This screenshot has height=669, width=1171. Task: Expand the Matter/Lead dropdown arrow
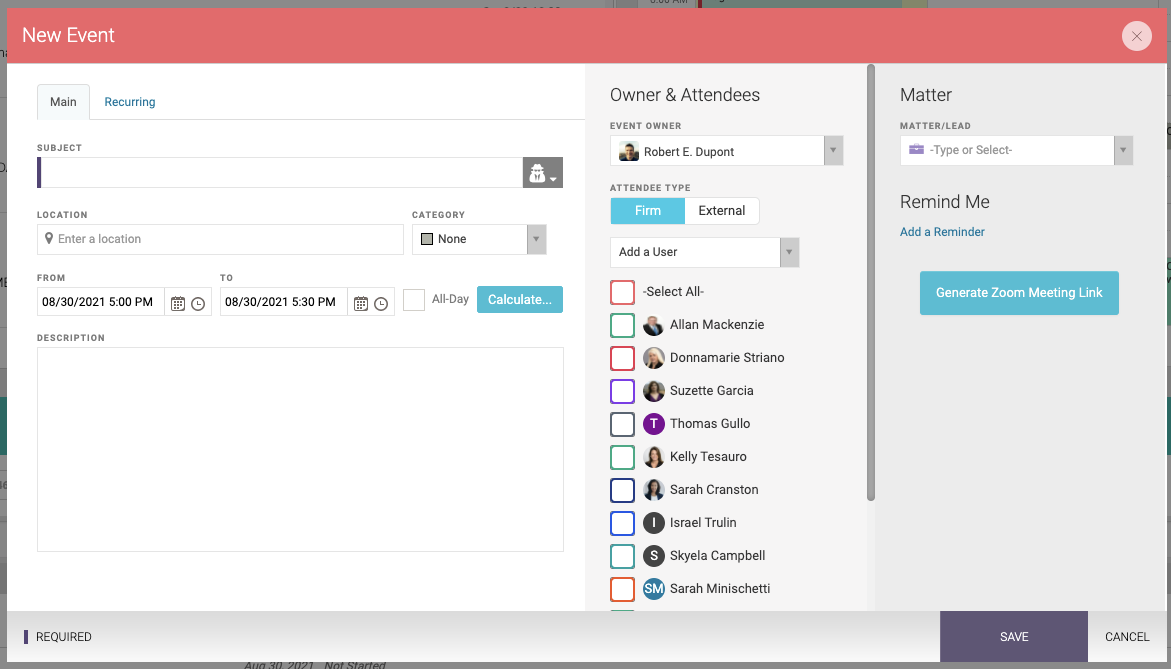coord(1123,150)
